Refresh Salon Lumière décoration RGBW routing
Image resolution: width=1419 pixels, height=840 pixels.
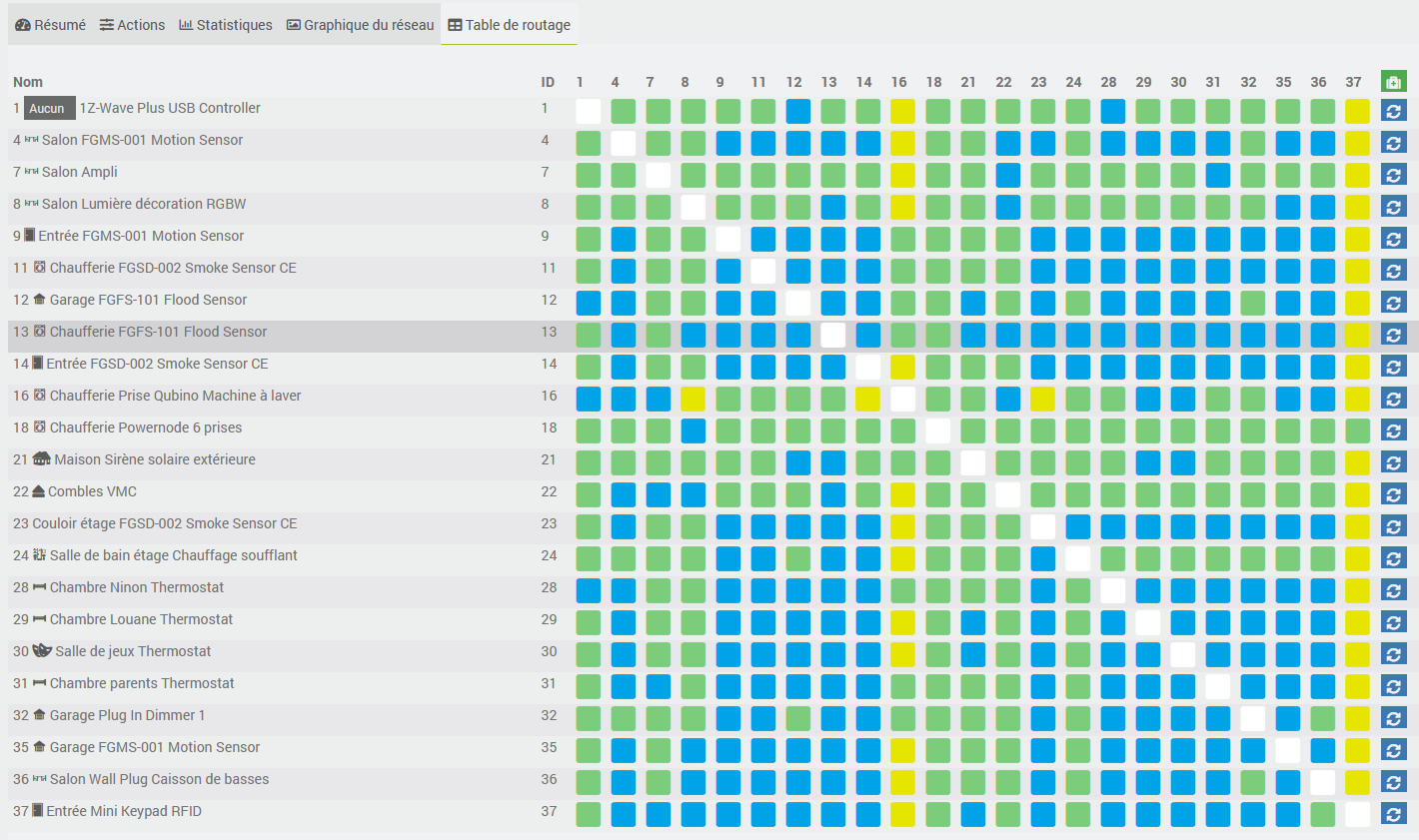1394,207
